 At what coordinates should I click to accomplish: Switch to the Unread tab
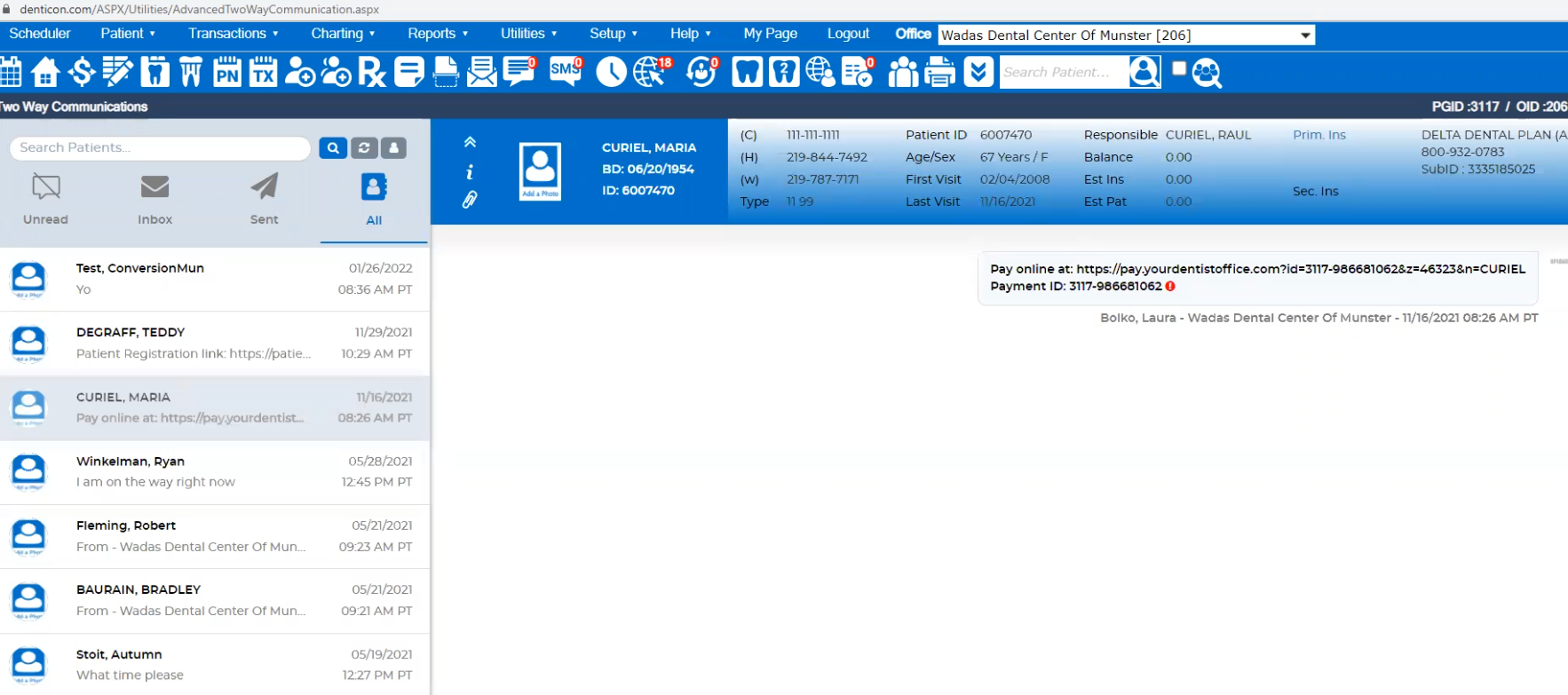point(45,200)
